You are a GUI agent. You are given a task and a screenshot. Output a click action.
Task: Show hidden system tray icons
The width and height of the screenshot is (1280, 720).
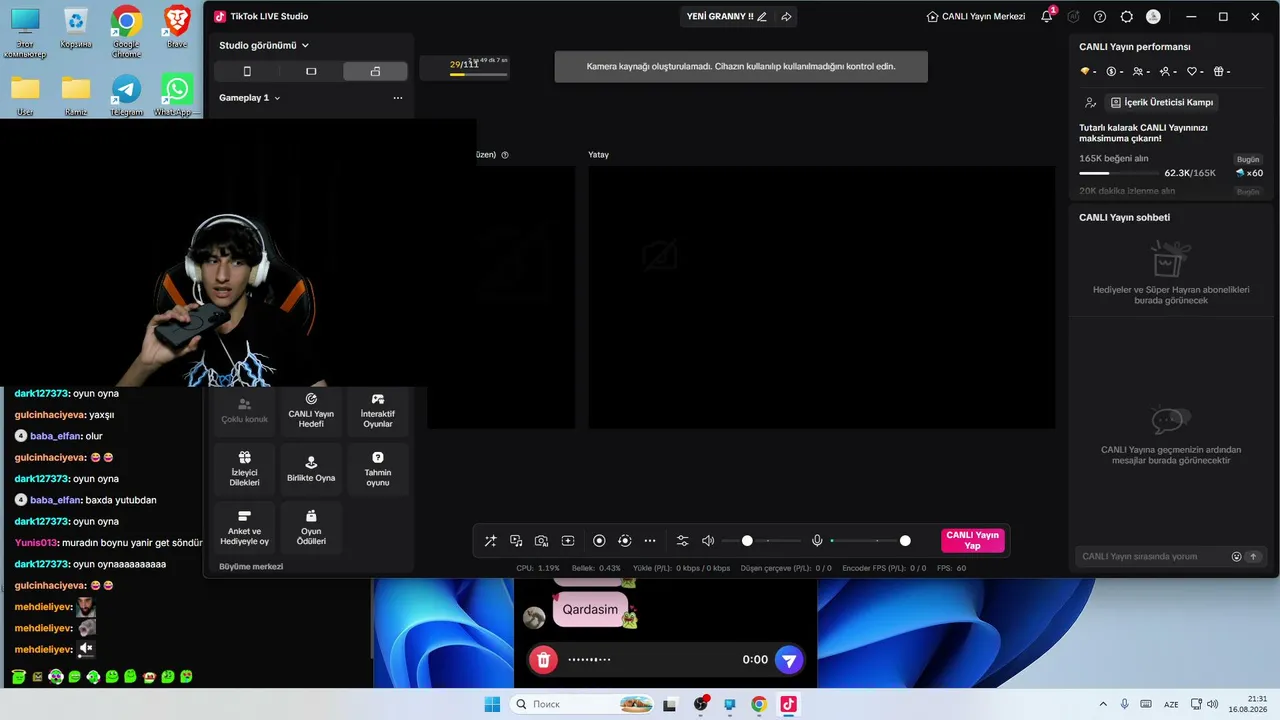pos(1103,704)
